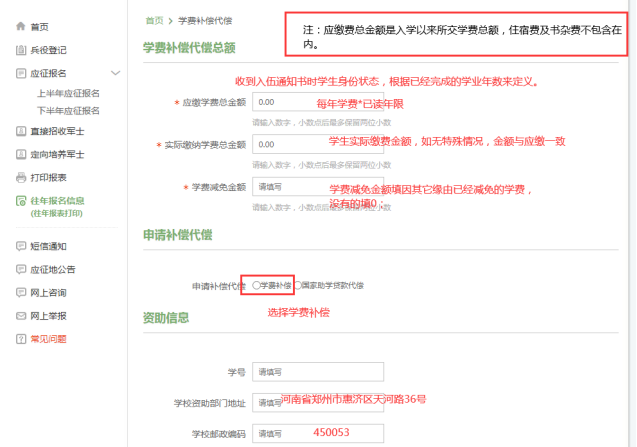
Task: Click the home icon beside 首页
Action: [20, 26]
